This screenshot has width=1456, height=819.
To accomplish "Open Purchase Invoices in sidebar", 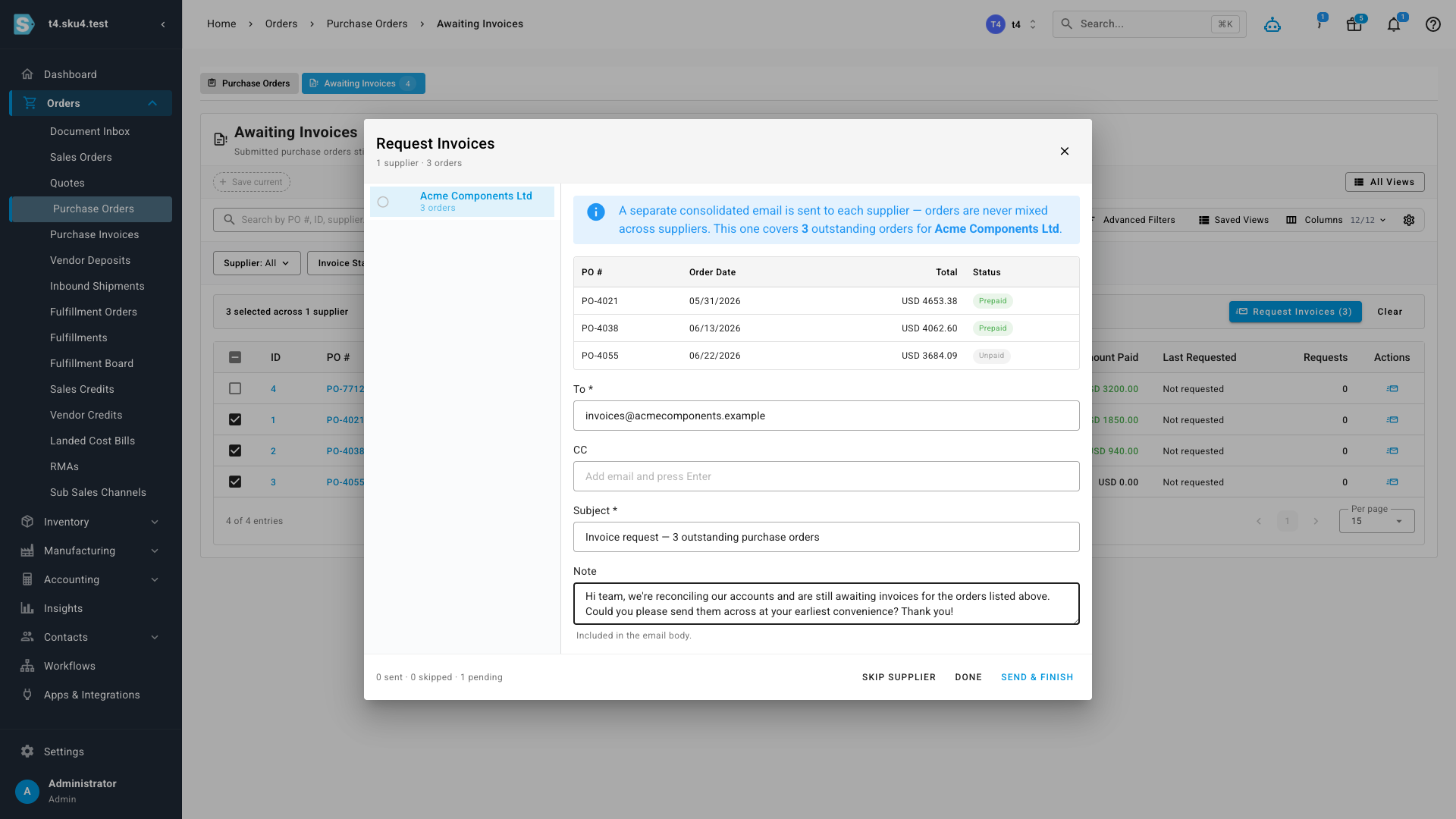I will coord(94,234).
